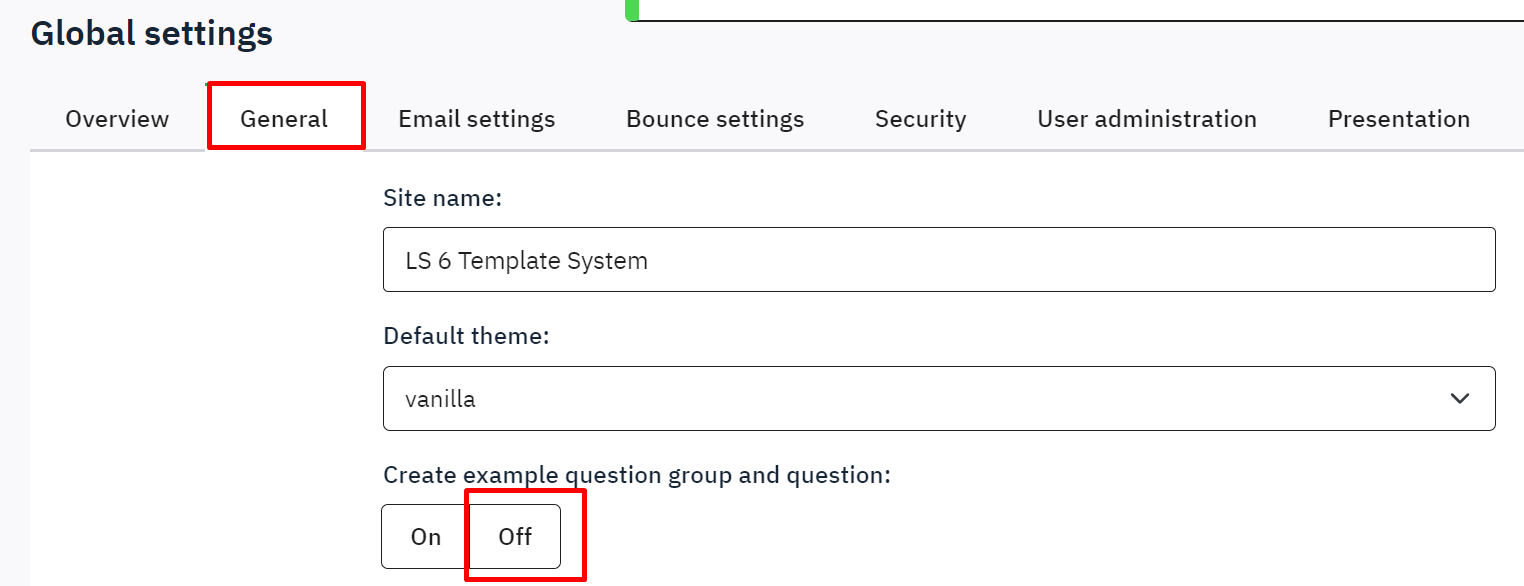Set example question group to Off
The height and width of the screenshot is (586, 1524).
pyautogui.click(x=515, y=537)
